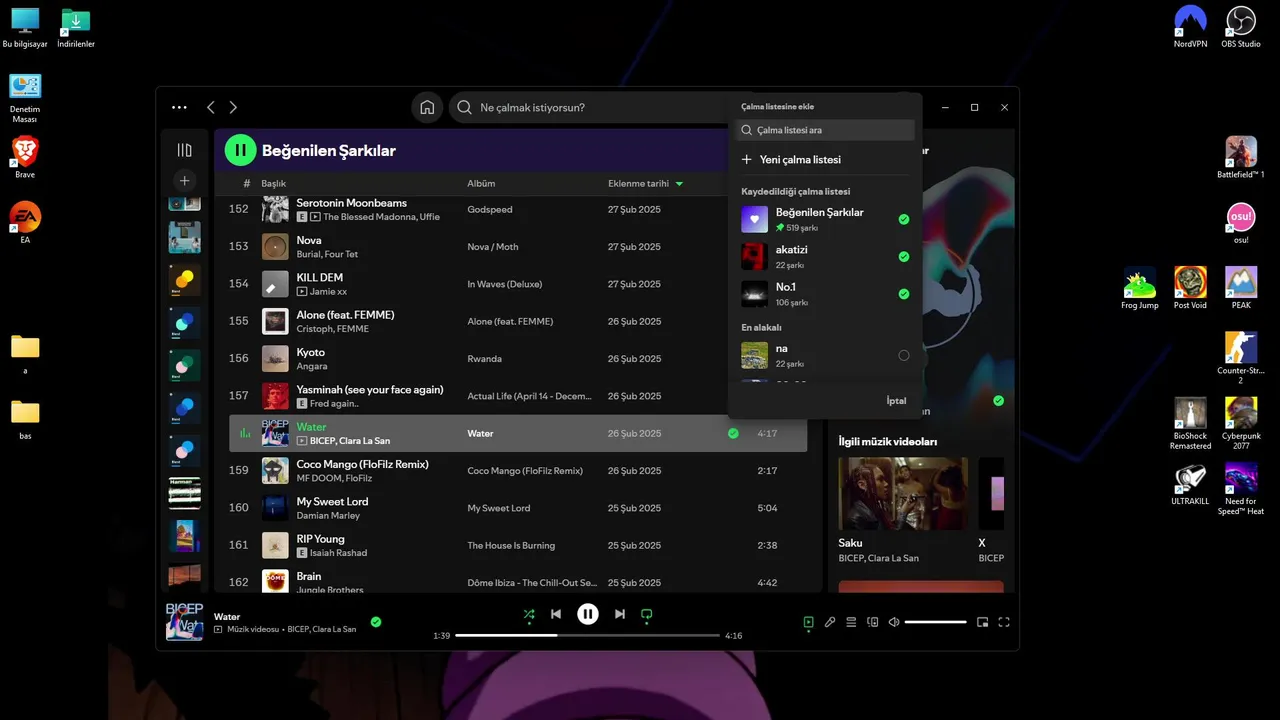Open Denetim Masası desktop icon
Viewport: 1280px width, 720px height.
[25, 98]
